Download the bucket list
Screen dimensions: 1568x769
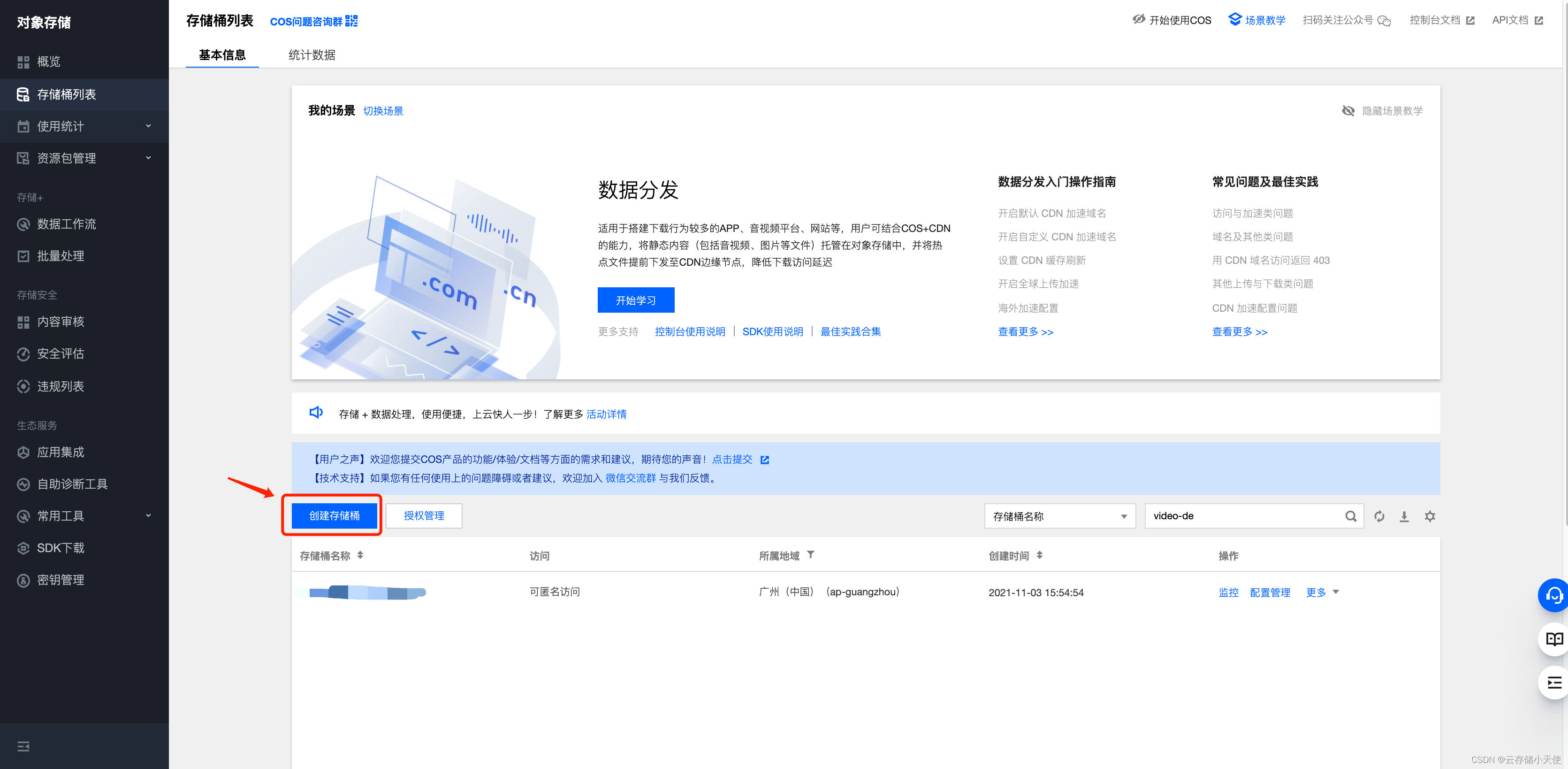[1404, 515]
